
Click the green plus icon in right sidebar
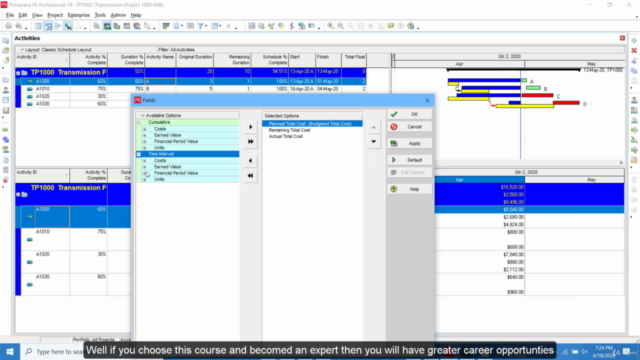634,41
